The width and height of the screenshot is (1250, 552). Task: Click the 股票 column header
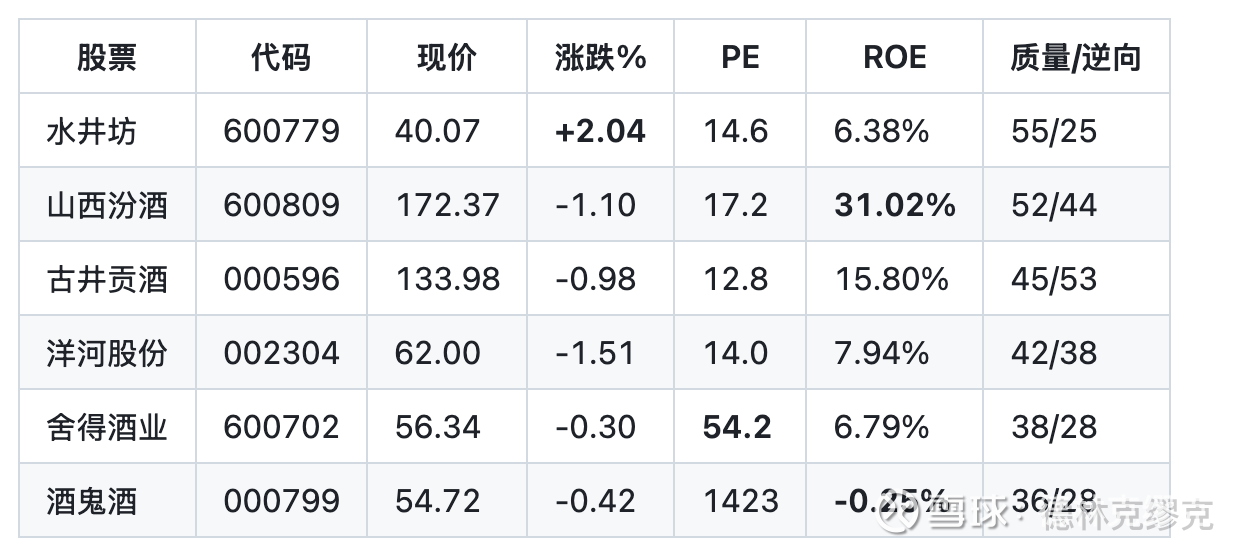107,57
